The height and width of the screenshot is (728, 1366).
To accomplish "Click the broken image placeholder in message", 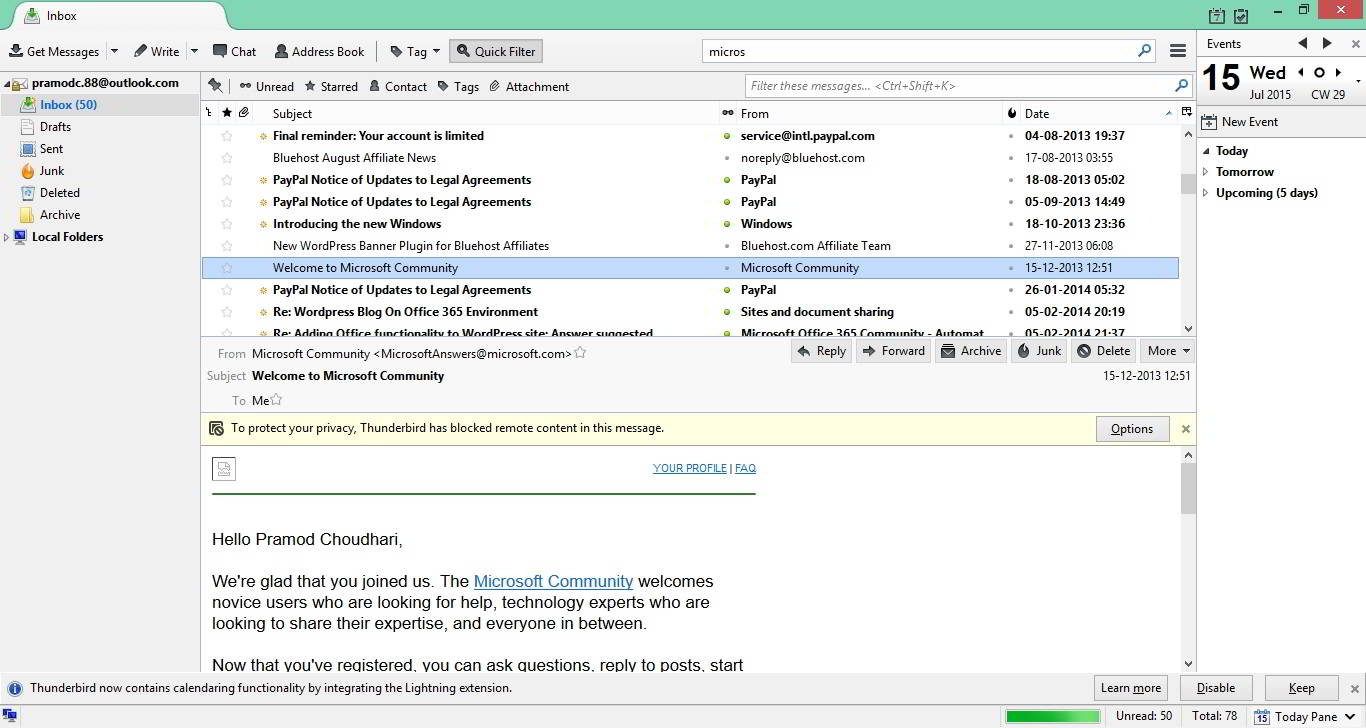I will point(224,468).
